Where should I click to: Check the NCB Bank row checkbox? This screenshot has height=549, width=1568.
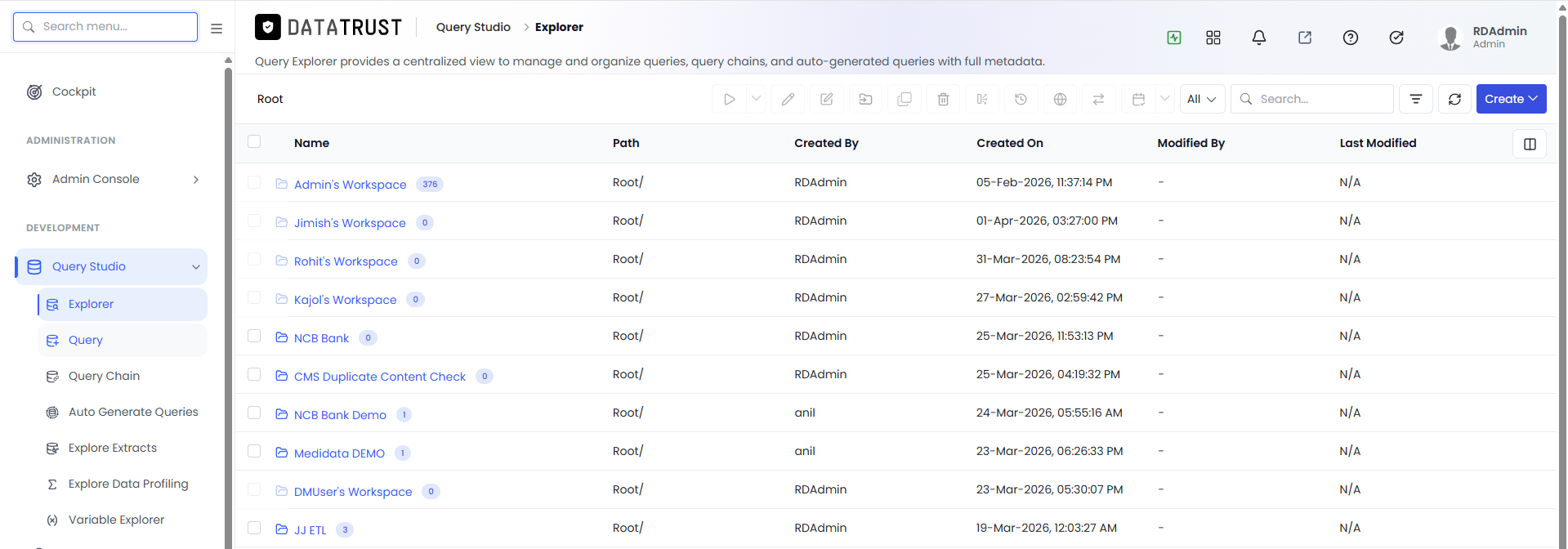(x=254, y=336)
